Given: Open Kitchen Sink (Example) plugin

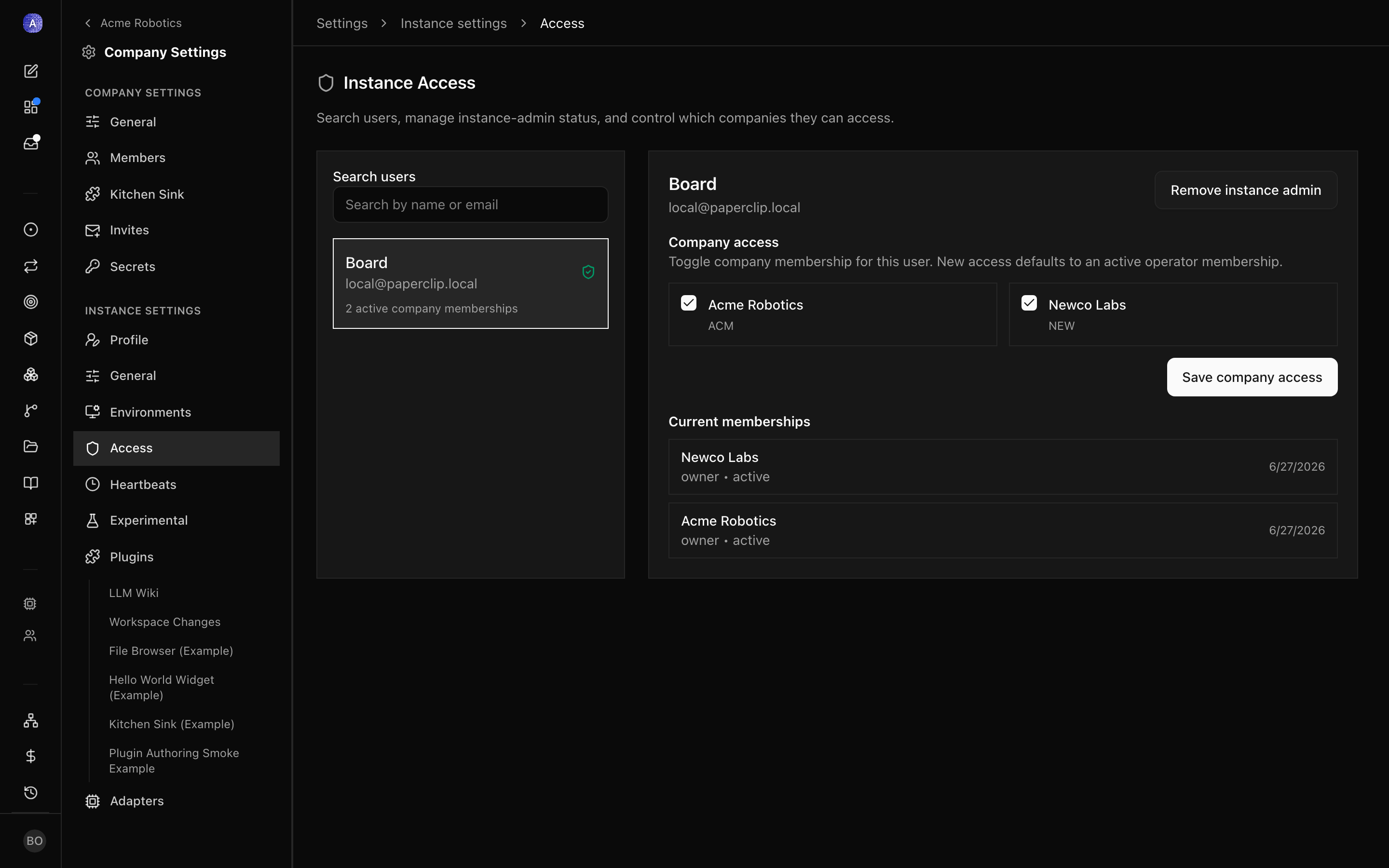Looking at the screenshot, I should [x=172, y=724].
